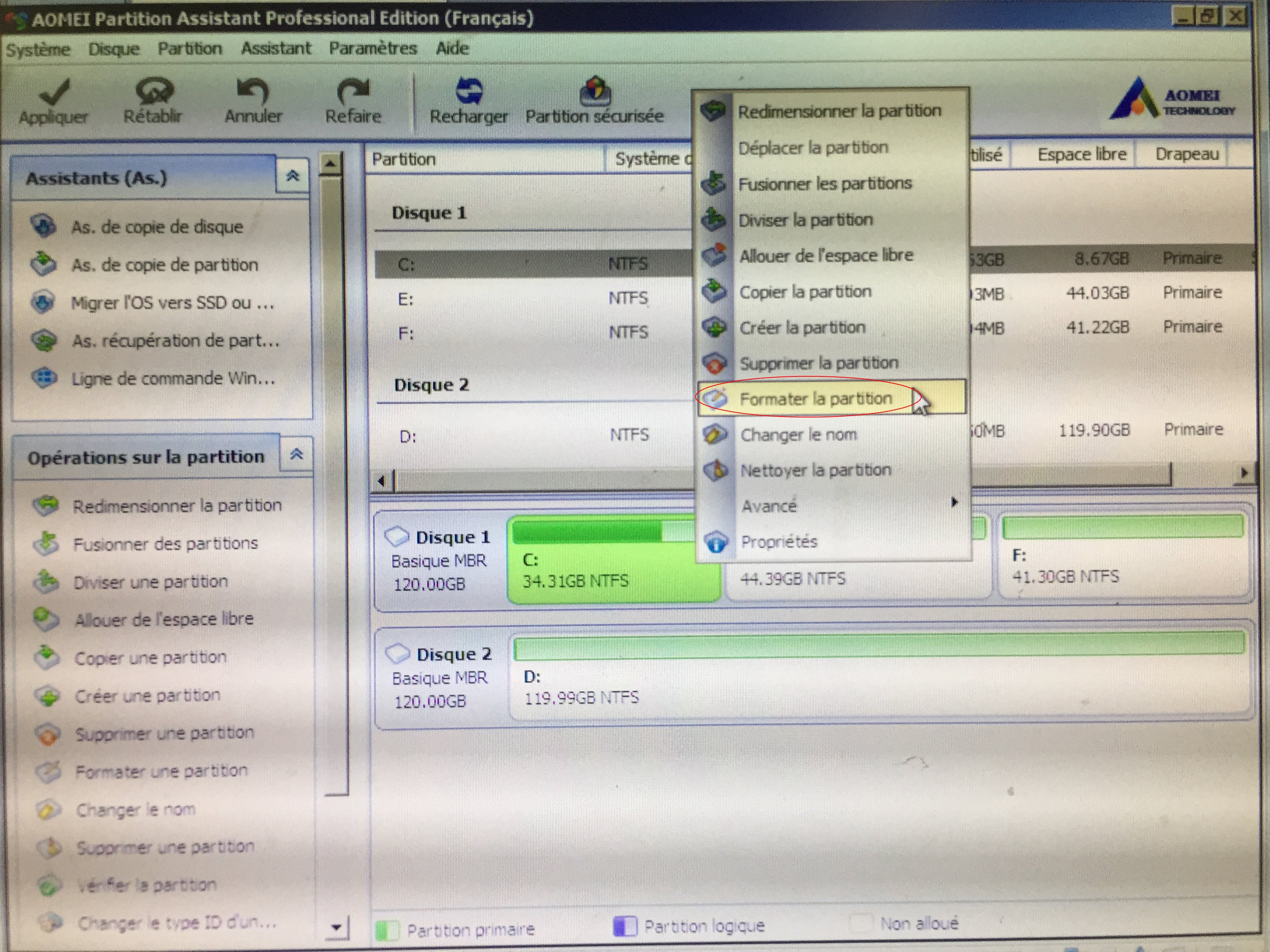Collapse the Opérations sur la partition panel
Screen dimensions: 1270x952
[x=296, y=455]
